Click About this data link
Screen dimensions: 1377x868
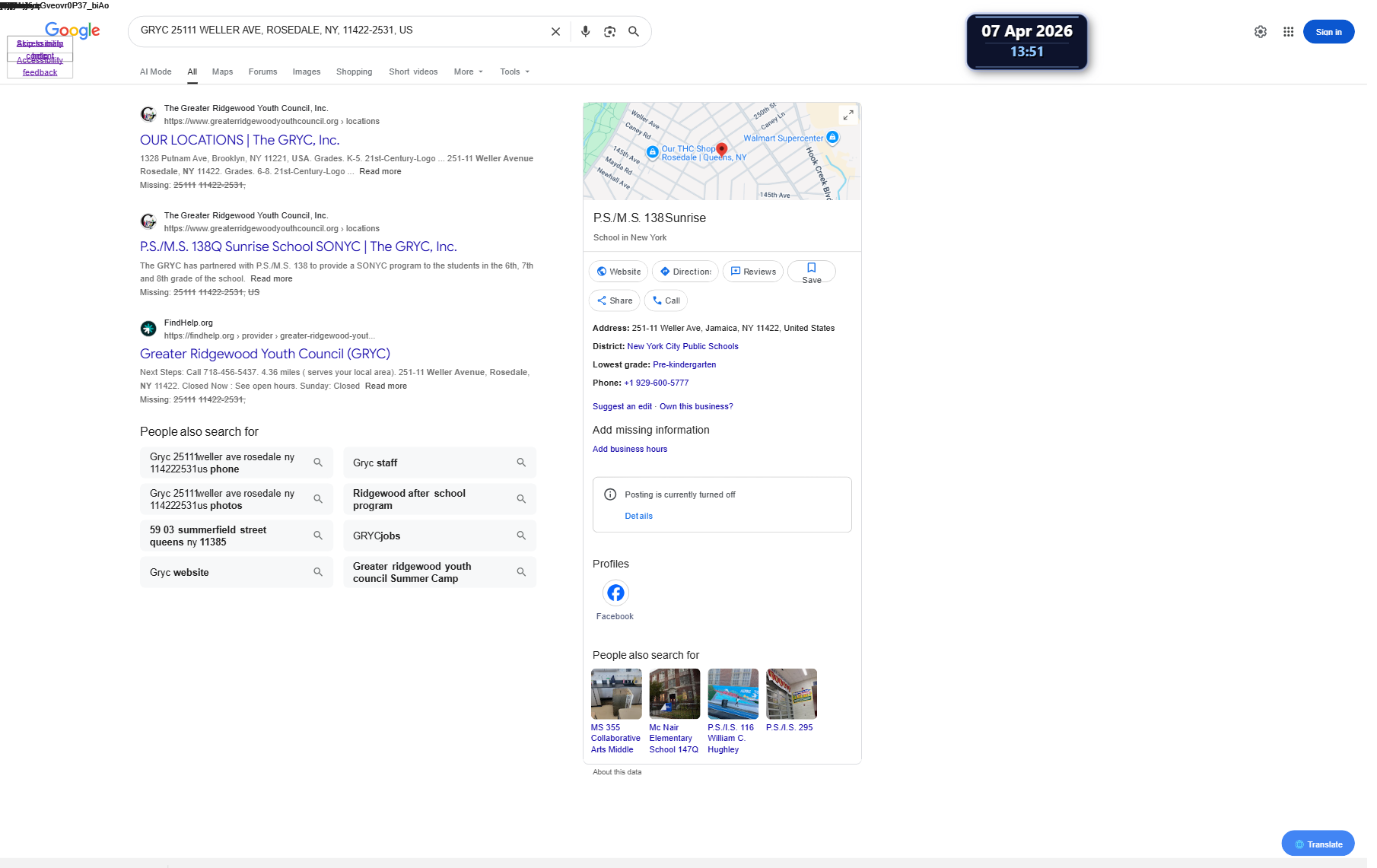click(x=617, y=772)
